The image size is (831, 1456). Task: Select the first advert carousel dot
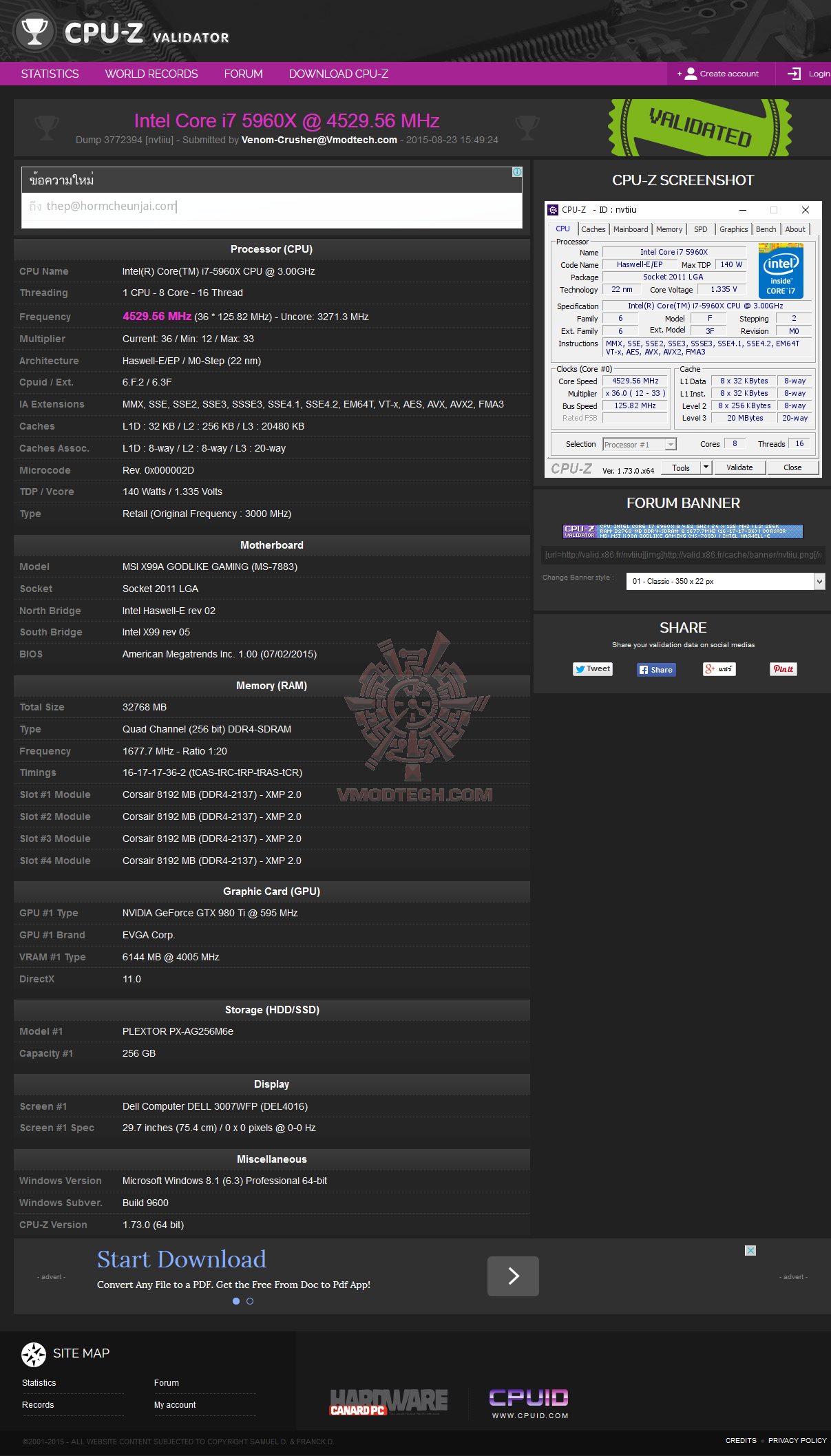[236, 1301]
